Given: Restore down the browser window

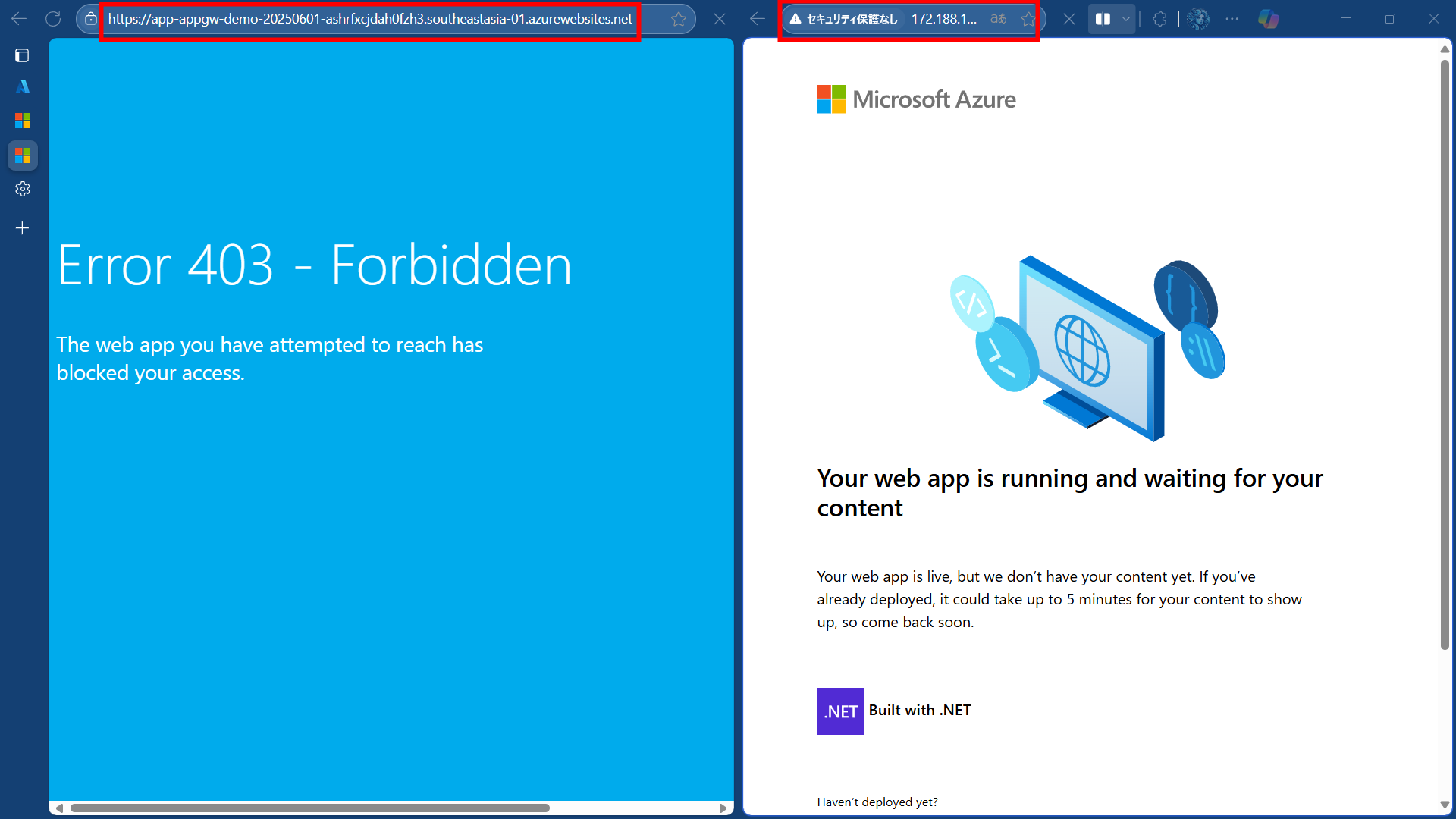Looking at the screenshot, I should 1390,19.
